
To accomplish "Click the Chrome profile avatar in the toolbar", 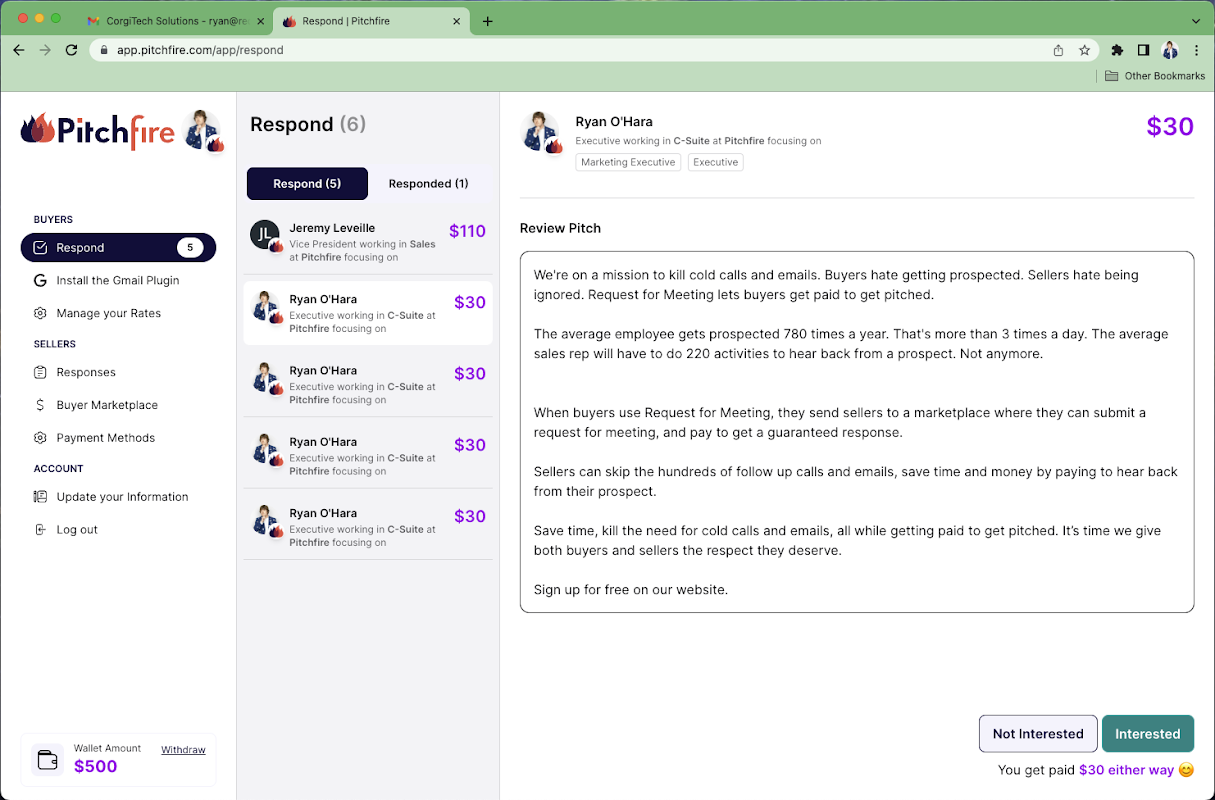I will 1170,50.
